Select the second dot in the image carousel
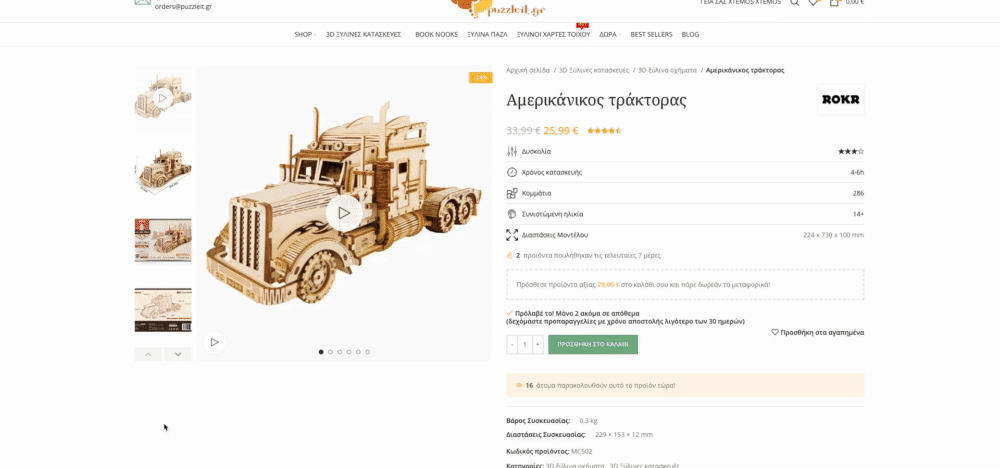The image size is (1000, 468). (x=330, y=352)
